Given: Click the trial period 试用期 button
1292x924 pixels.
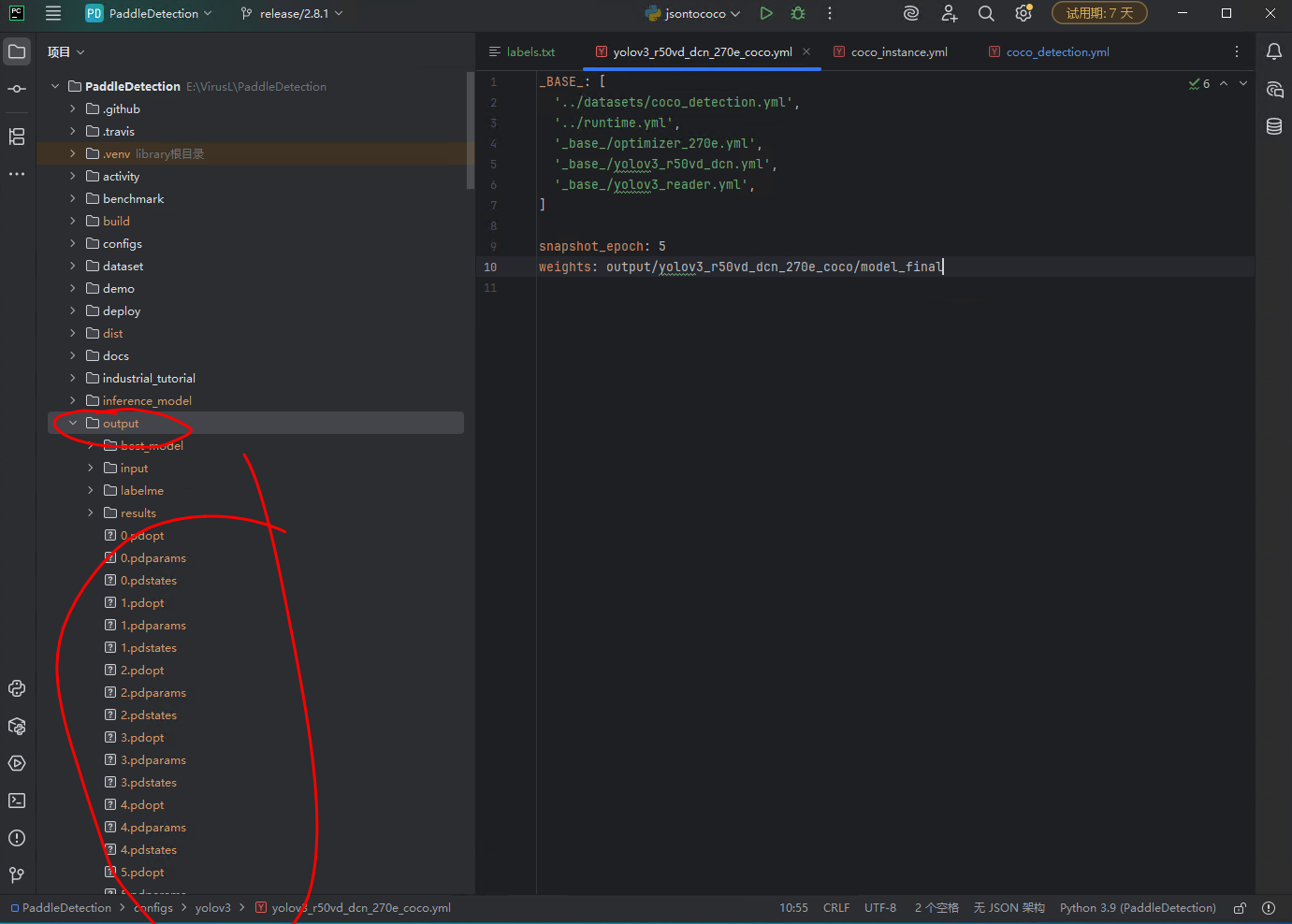Looking at the screenshot, I should click(x=1099, y=13).
